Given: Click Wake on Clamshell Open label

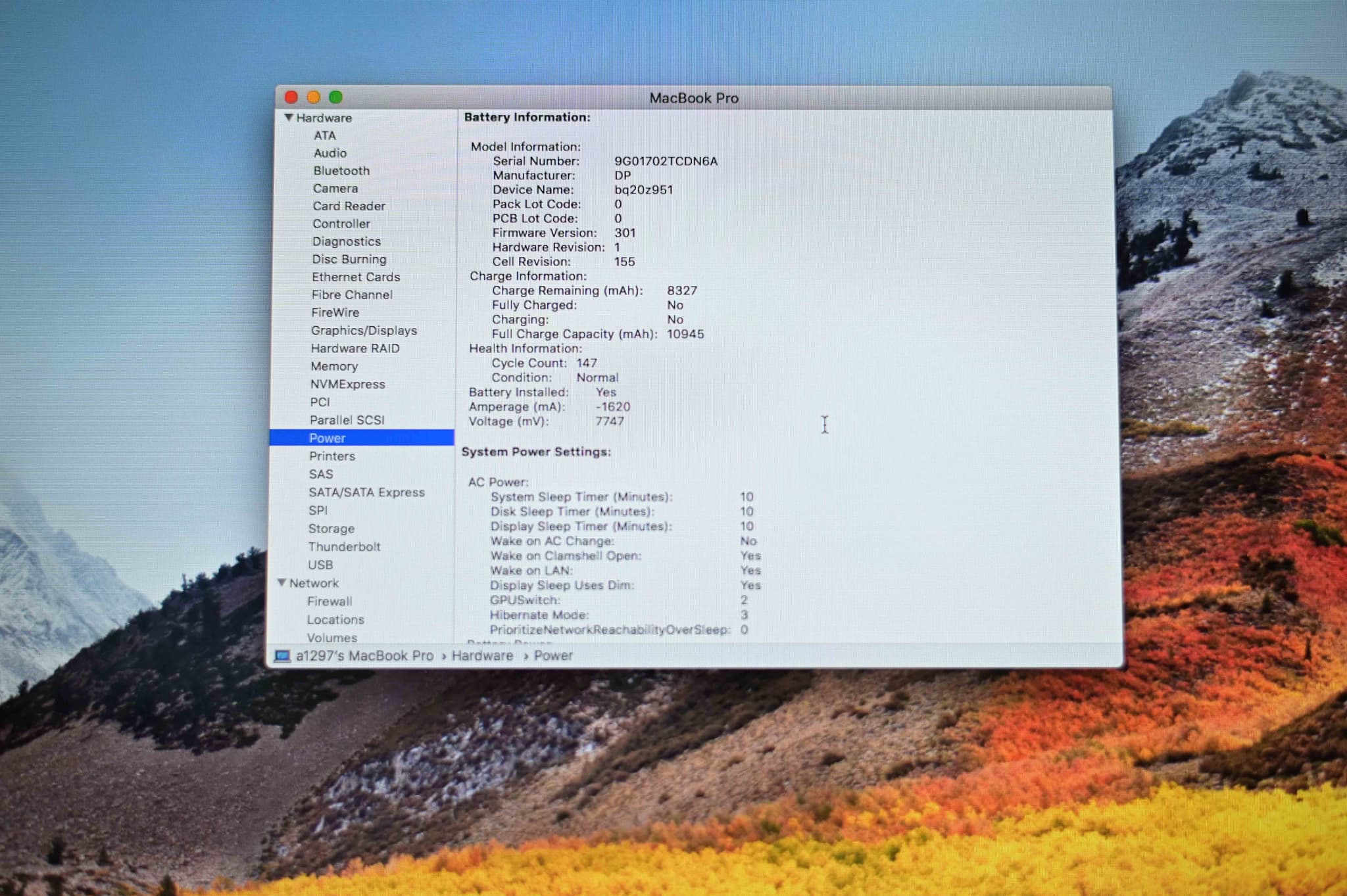Looking at the screenshot, I should tap(566, 556).
